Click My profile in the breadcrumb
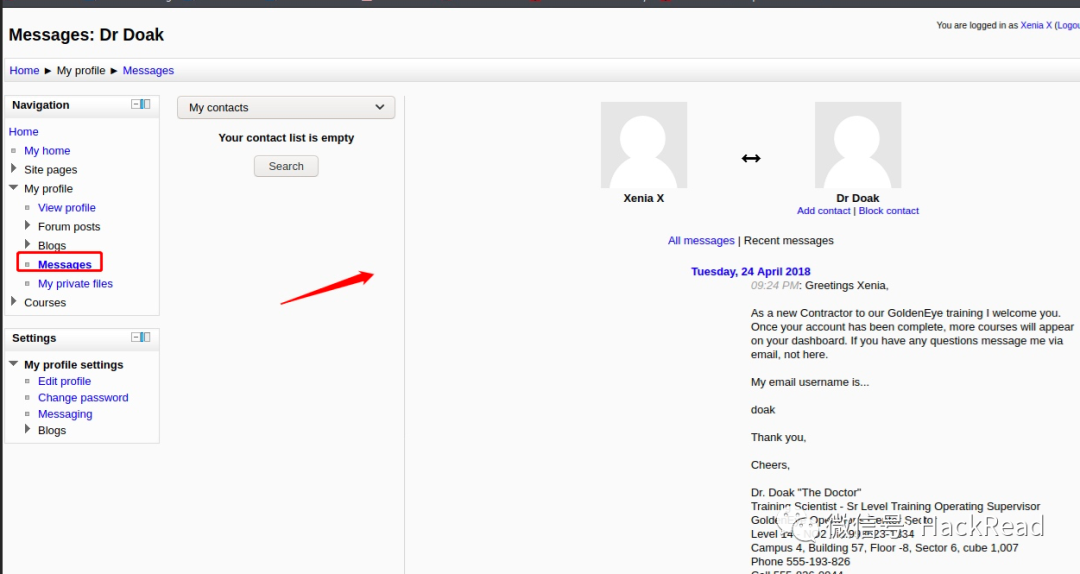Screen dimensions: 1080x574 pos(81,70)
